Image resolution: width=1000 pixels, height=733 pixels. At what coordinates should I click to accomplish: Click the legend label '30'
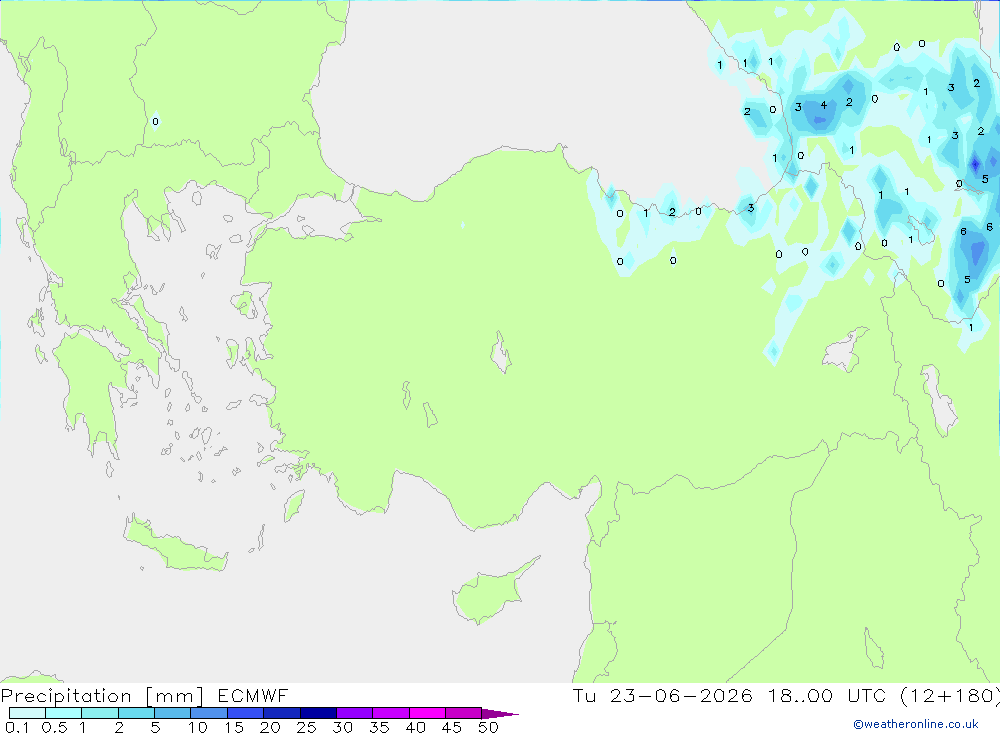342,727
